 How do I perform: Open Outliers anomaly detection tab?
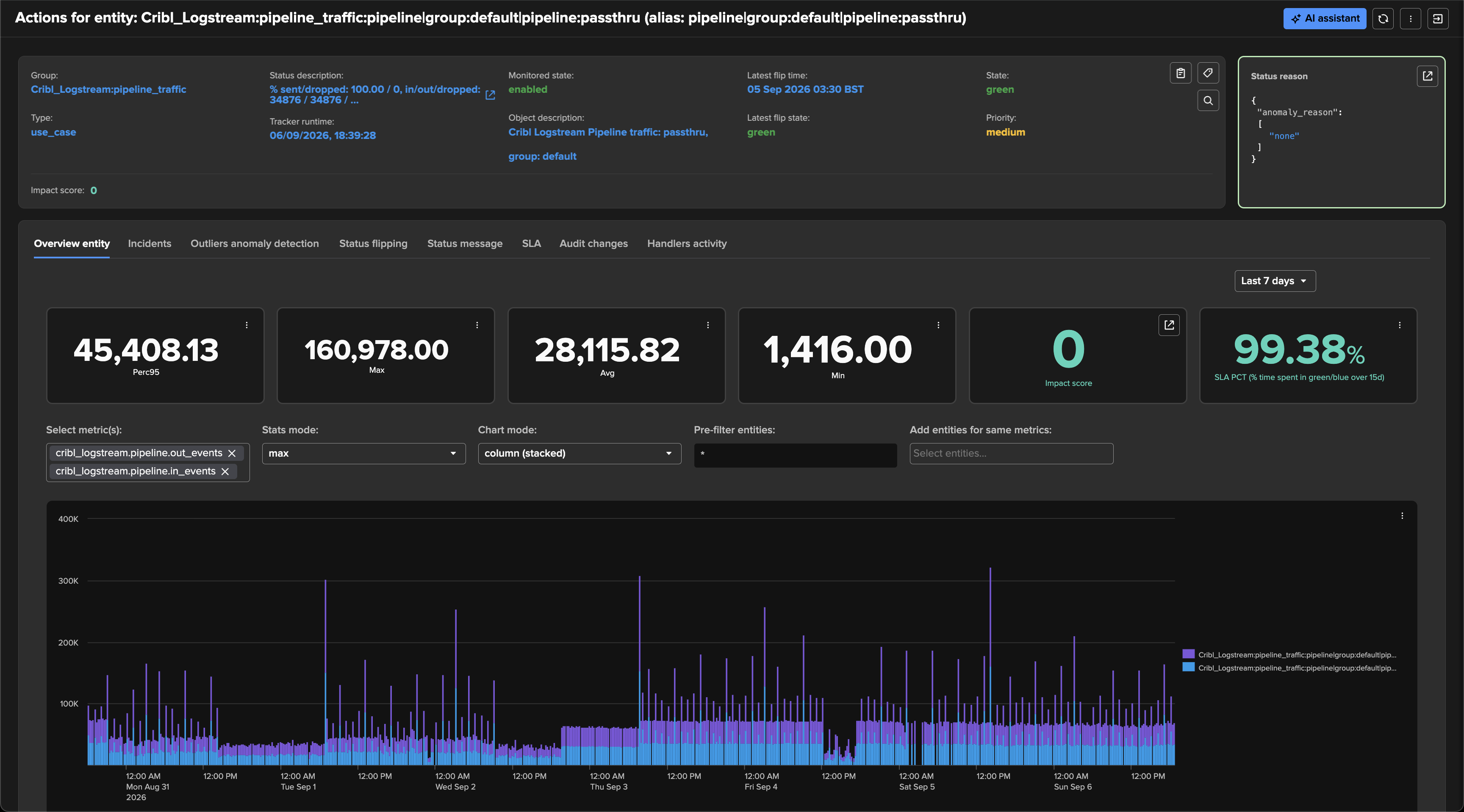255,244
